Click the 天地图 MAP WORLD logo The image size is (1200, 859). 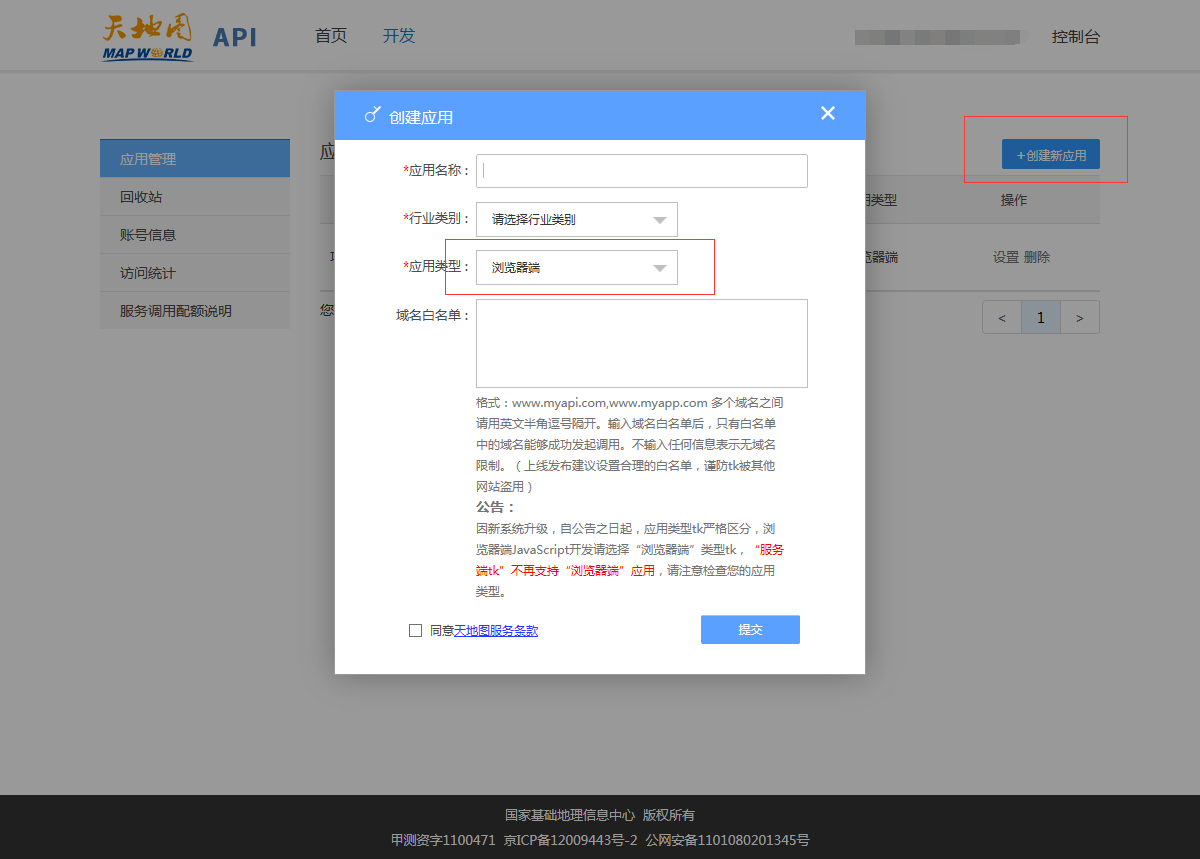[x=146, y=35]
